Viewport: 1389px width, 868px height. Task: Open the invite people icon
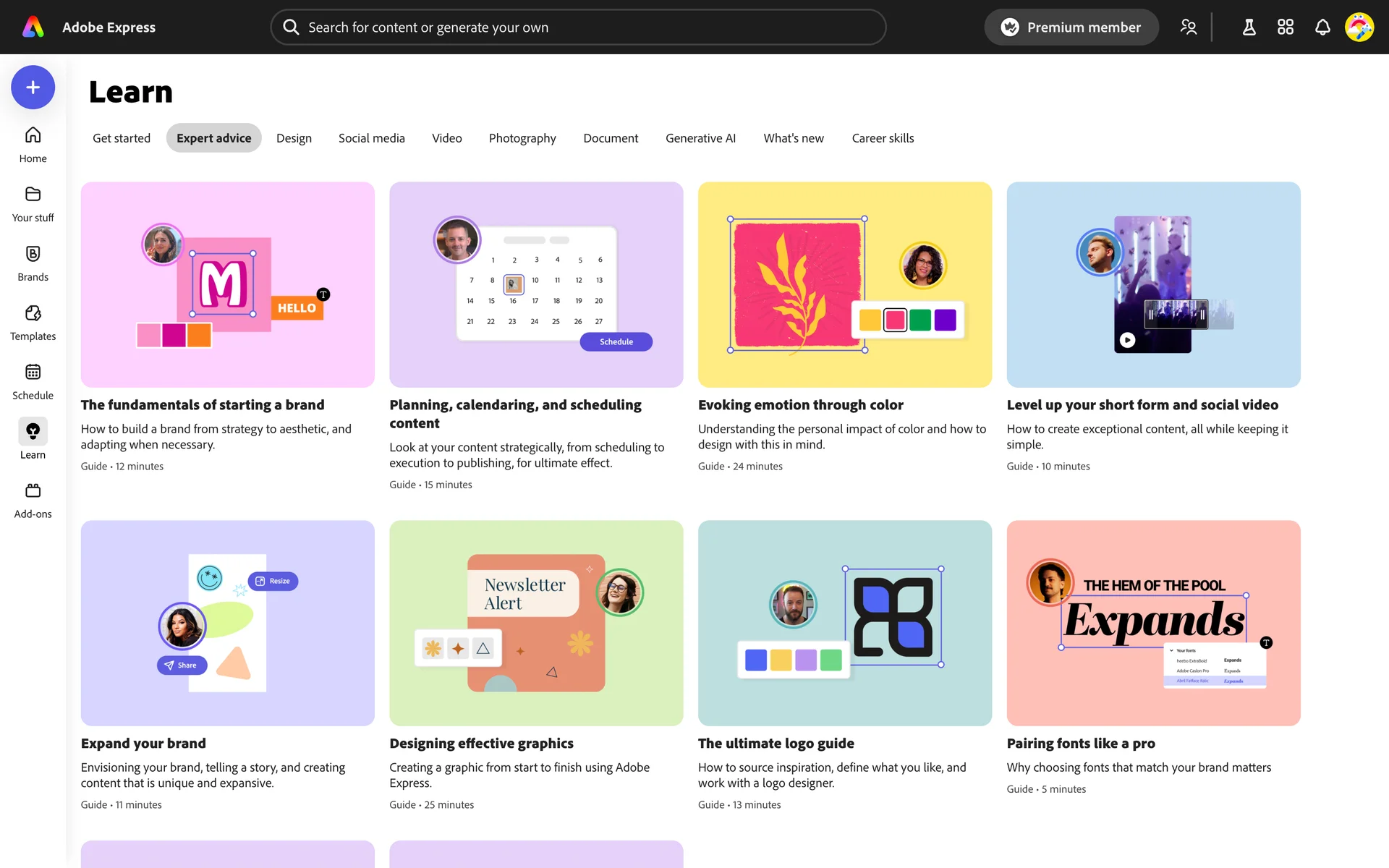click(1188, 27)
